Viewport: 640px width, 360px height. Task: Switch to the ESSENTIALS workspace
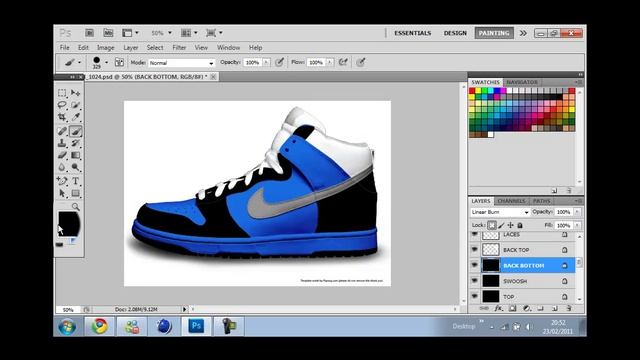pyautogui.click(x=412, y=33)
